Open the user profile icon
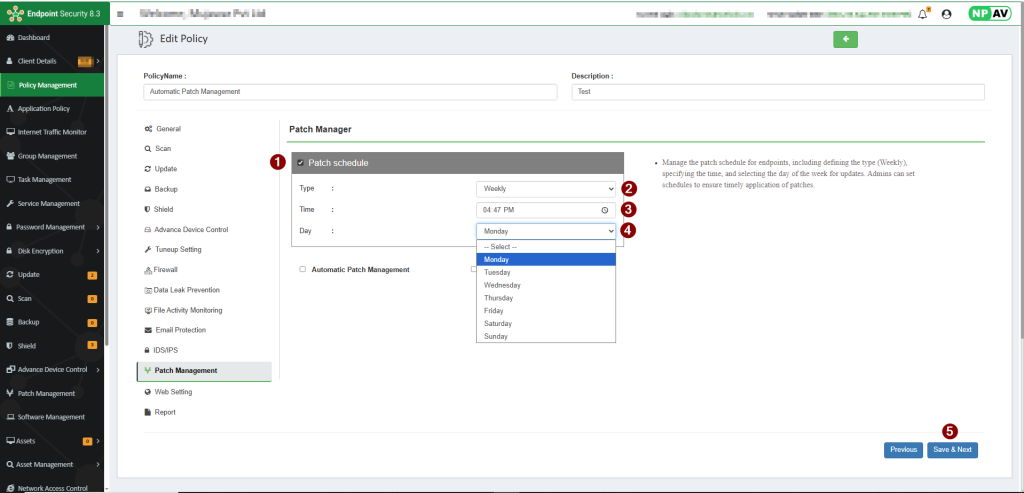1024x493 pixels. (x=946, y=14)
